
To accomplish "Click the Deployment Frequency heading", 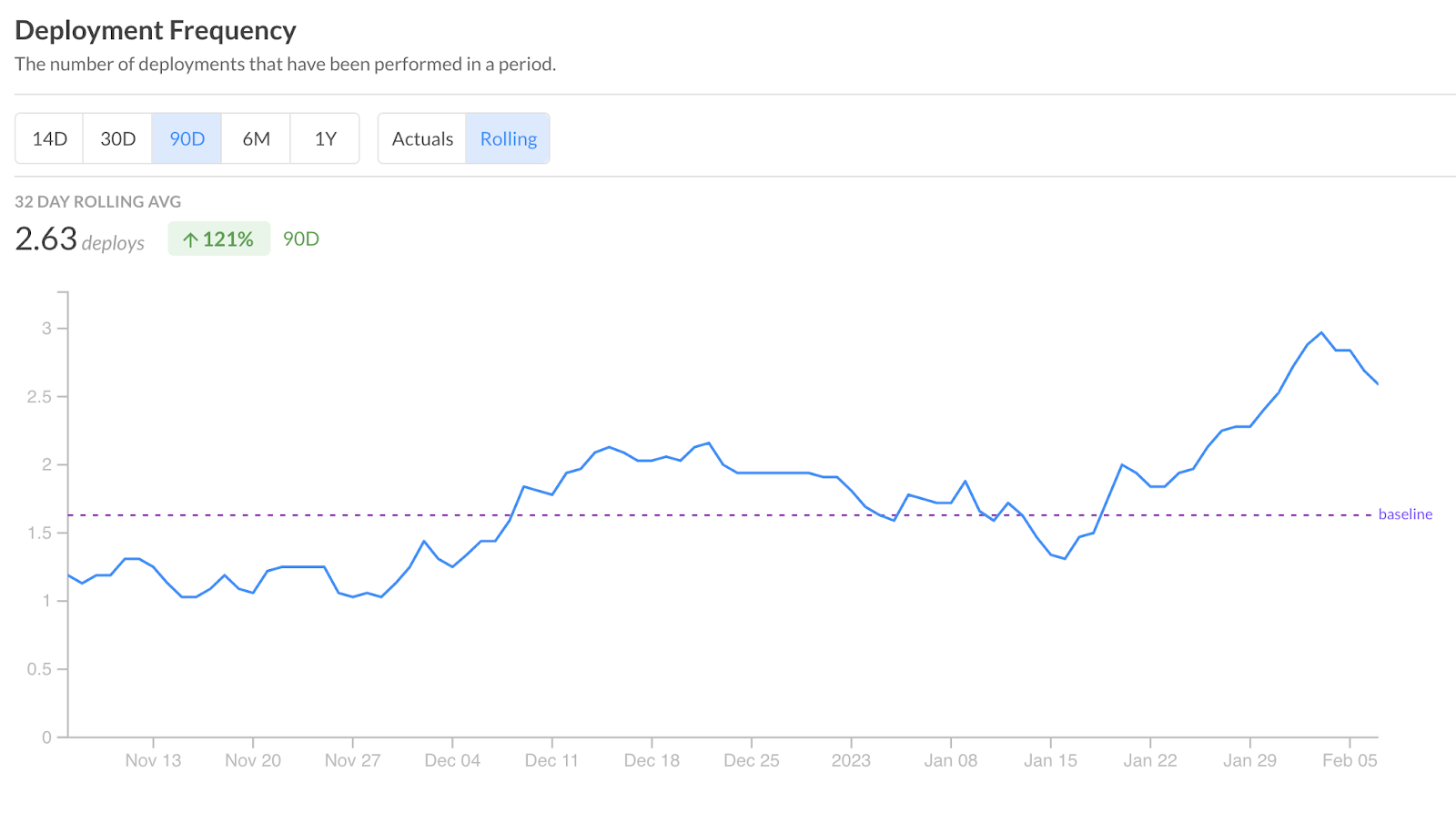I will [156, 31].
